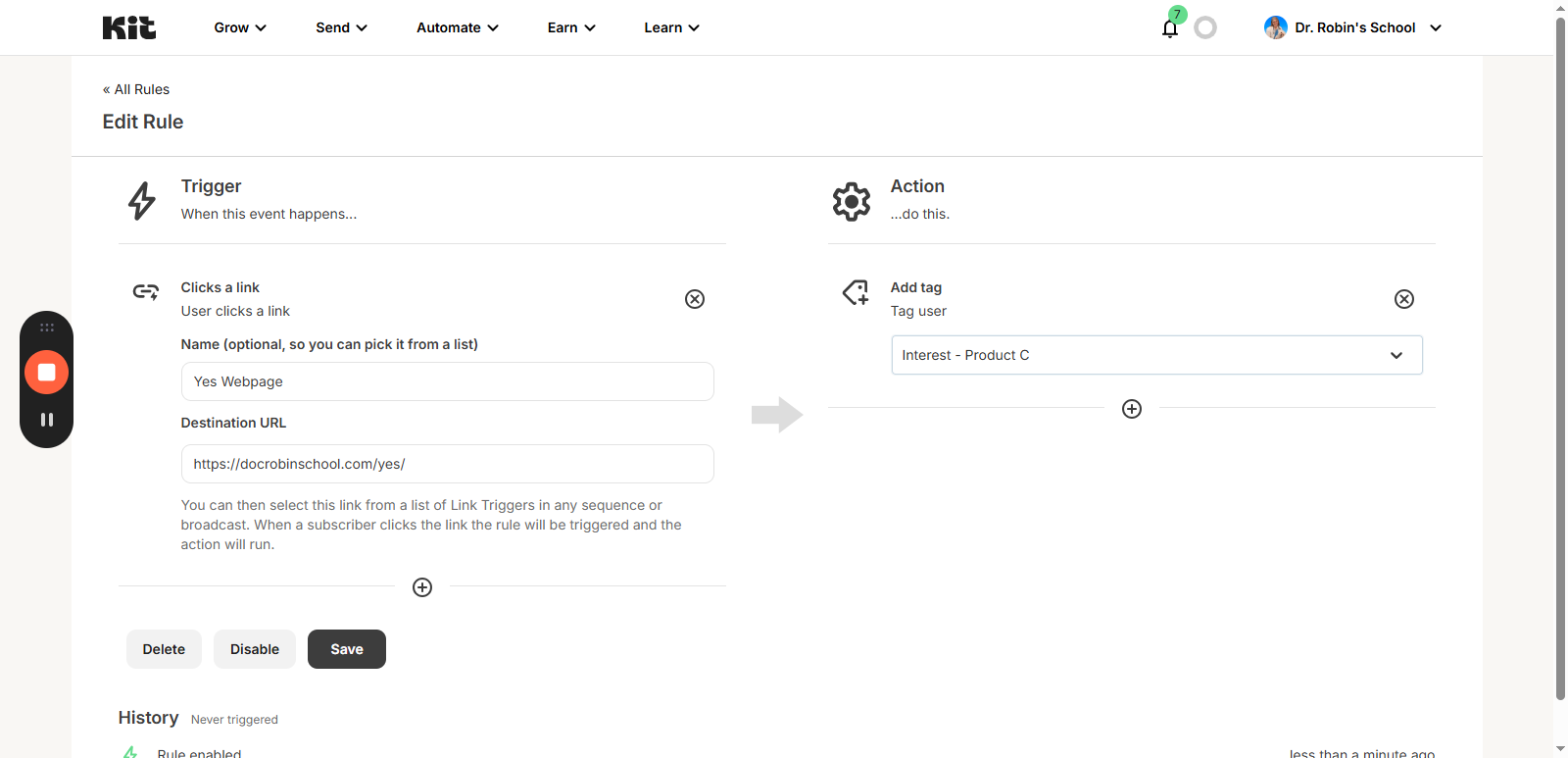Stop the screen recording
This screenshot has width=1568, height=758.
pos(46,373)
